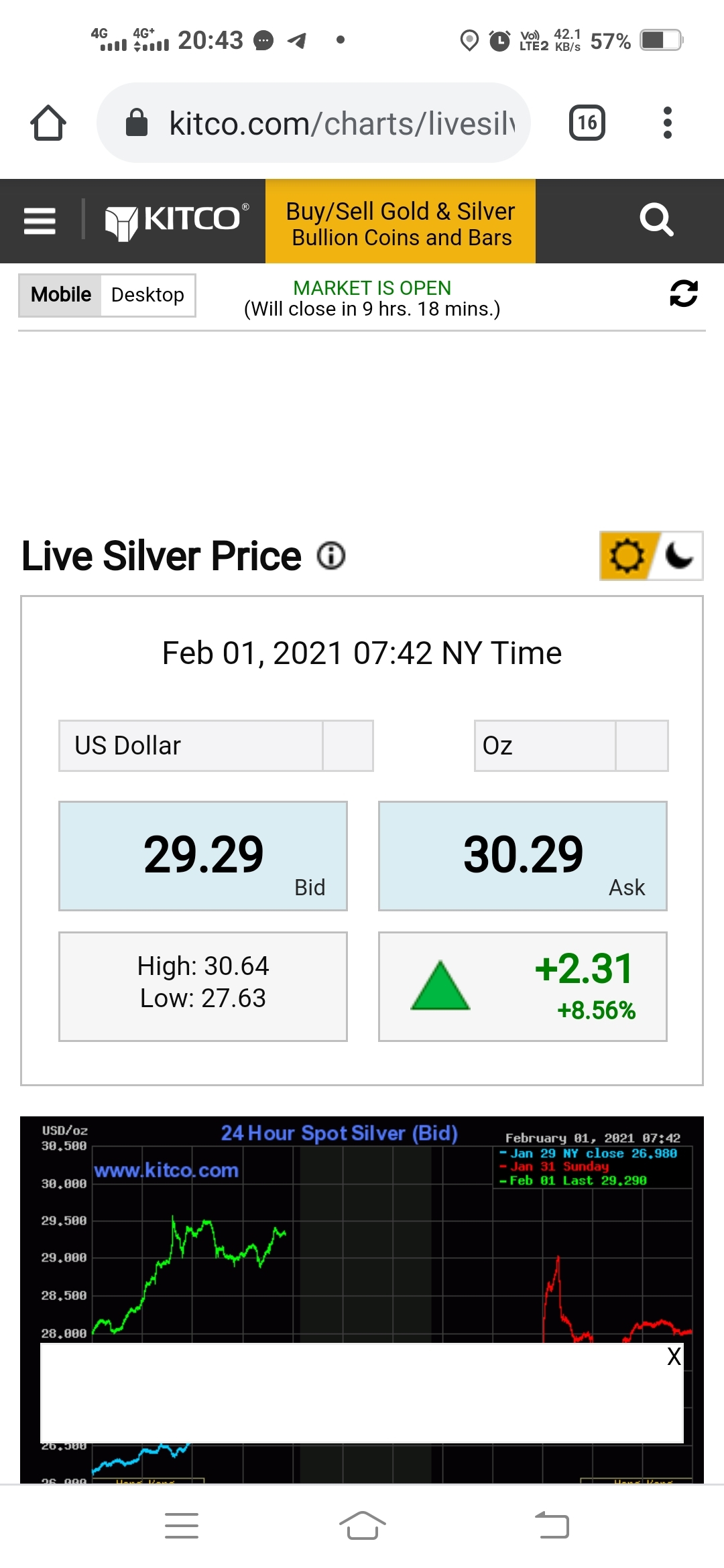Switch to dark mode moon toggle
This screenshot has height=1568, width=724.
(678, 556)
